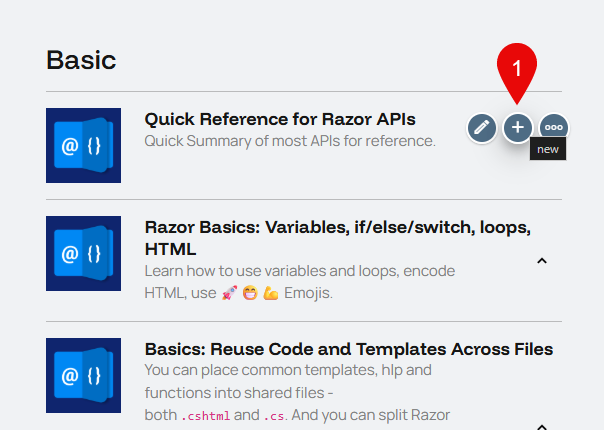
Task: Select the Razor Basics book icon thumbnail
Action: click(83, 253)
